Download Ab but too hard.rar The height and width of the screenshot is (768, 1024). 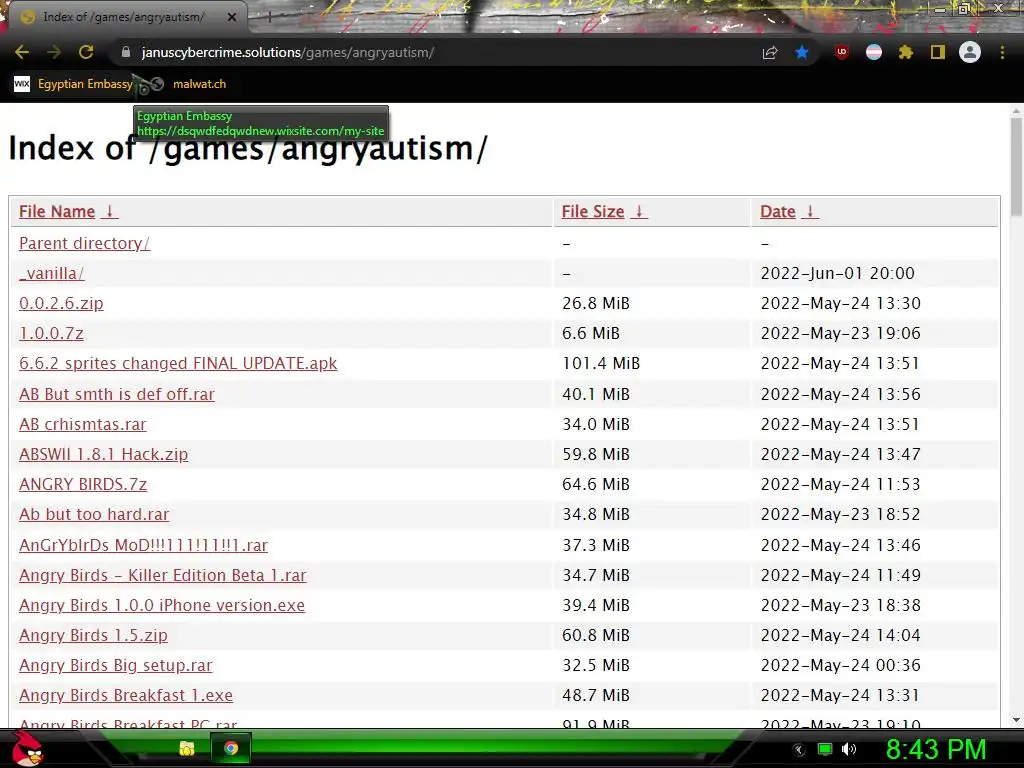click(x=94, y=514)
